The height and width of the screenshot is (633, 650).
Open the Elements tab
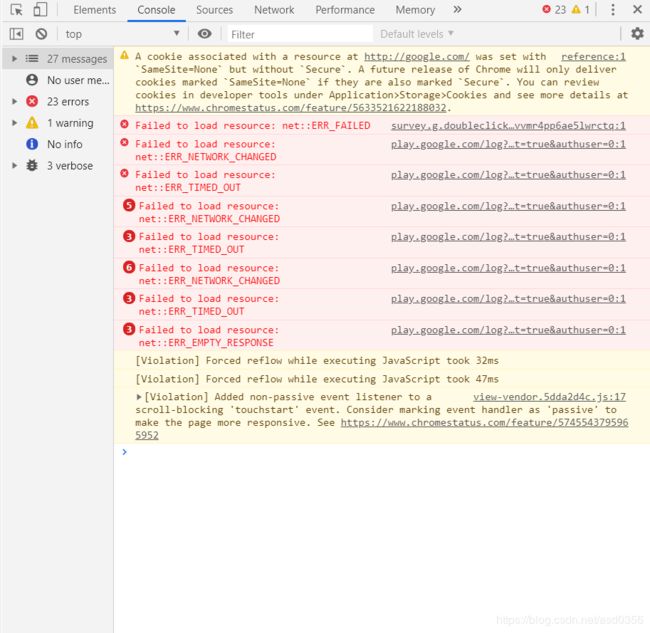tap(95, 10)
